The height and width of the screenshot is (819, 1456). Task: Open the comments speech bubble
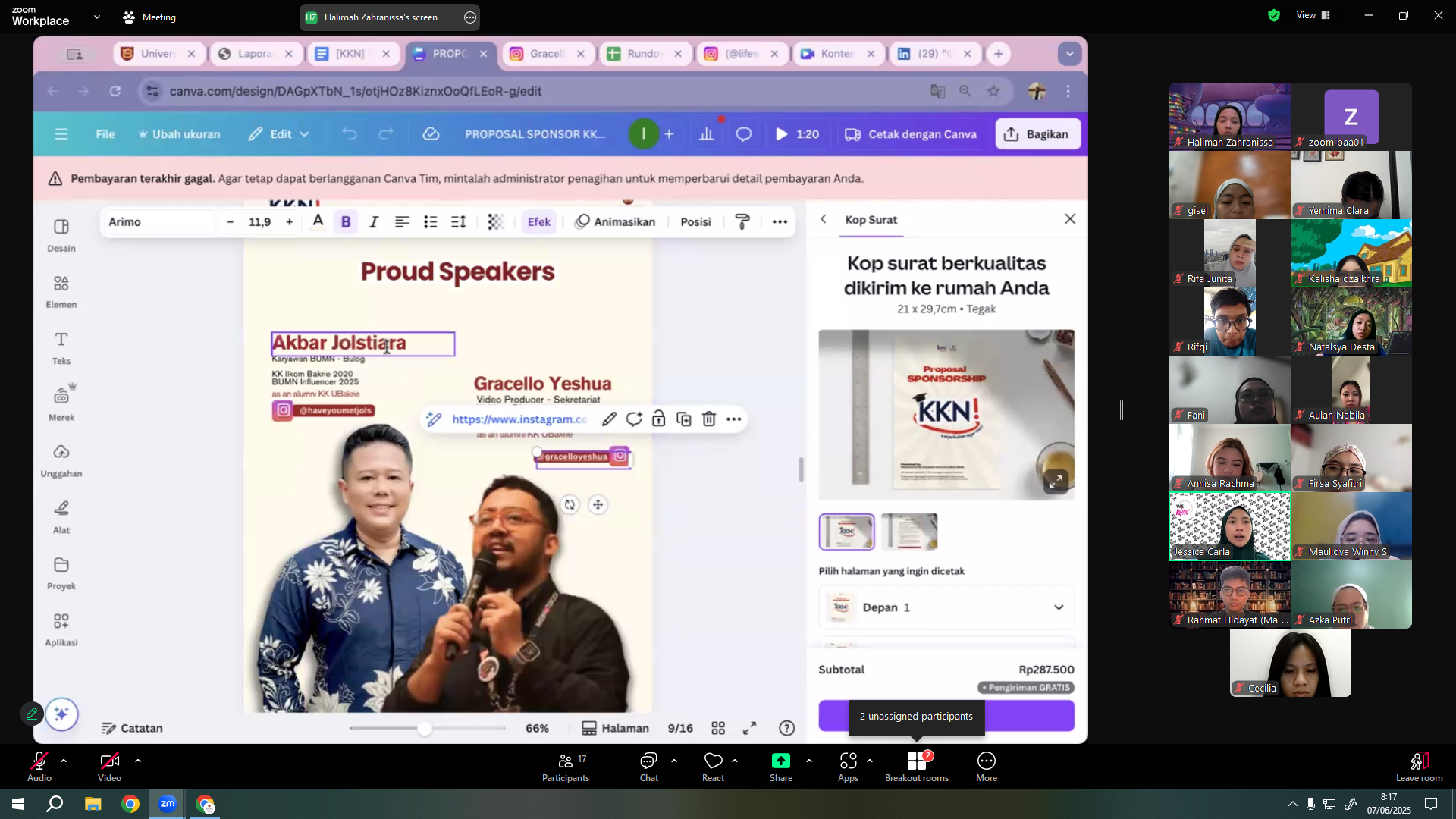pyautogui.click(x=744, y=134)
